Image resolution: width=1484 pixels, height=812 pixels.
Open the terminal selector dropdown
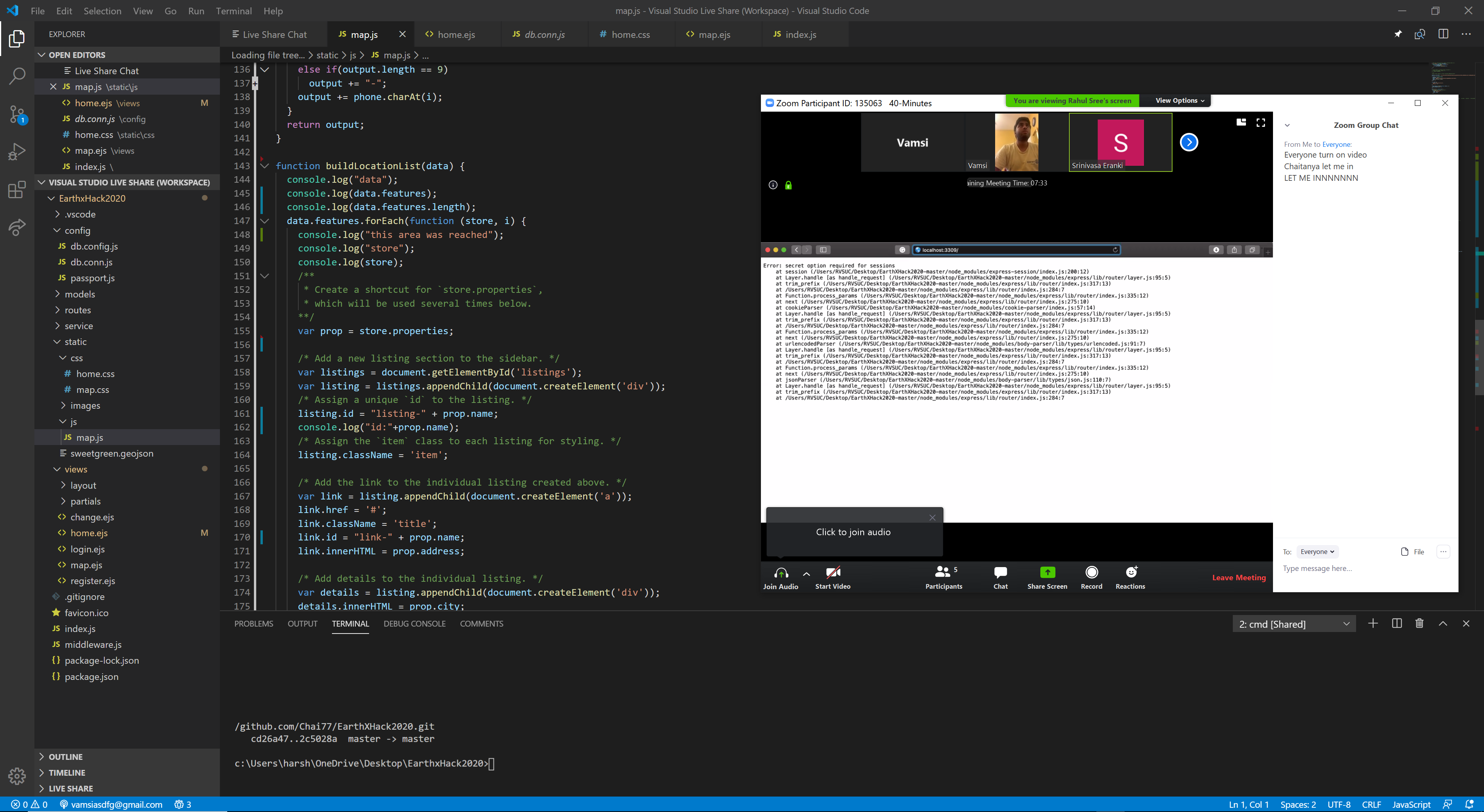[x=1293, y=624]
